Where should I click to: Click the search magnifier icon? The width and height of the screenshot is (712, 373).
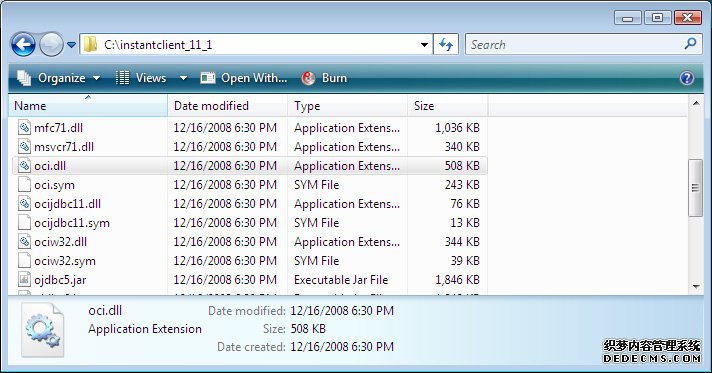690,44
